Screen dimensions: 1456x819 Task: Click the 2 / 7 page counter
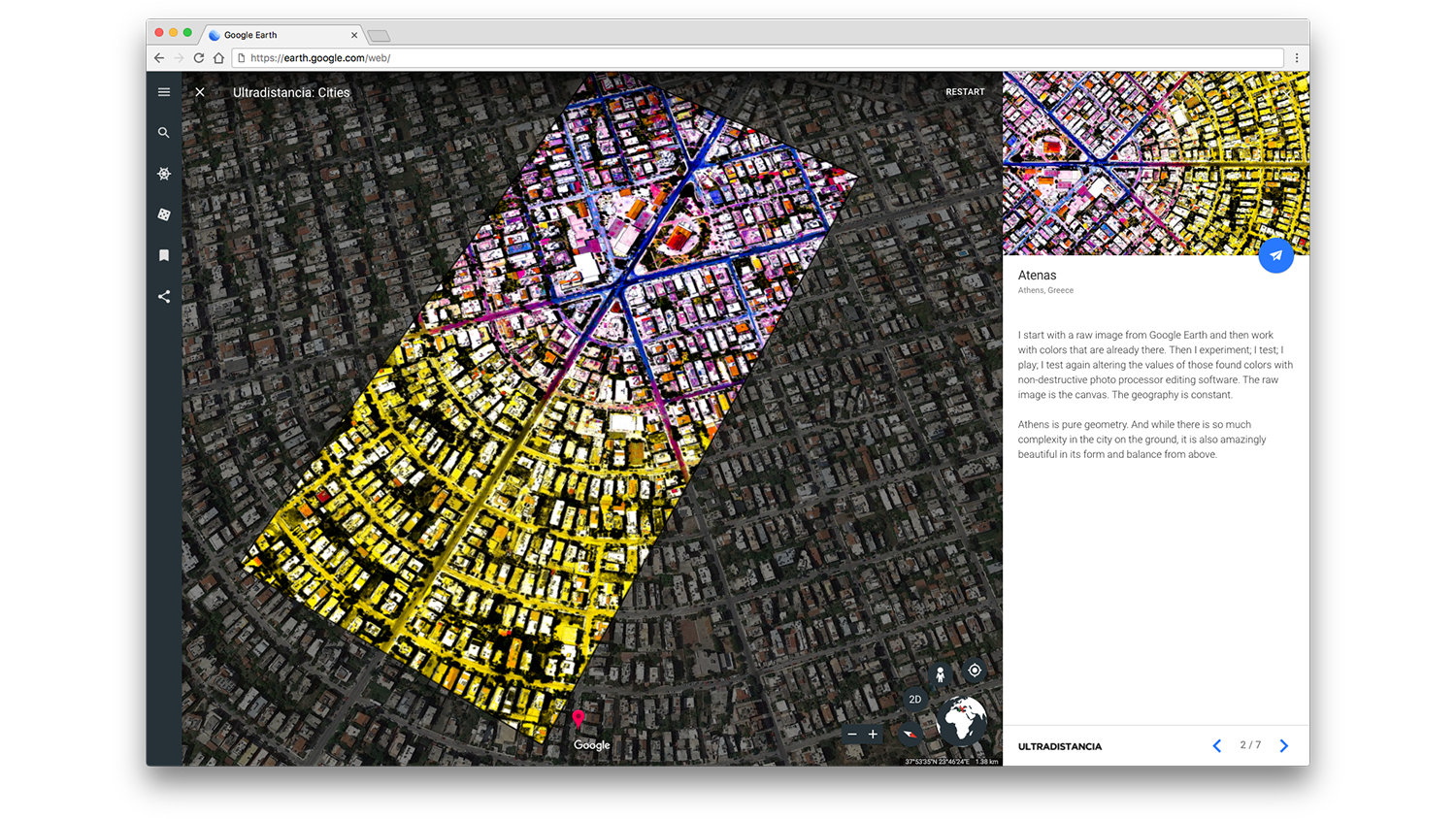1250,745
